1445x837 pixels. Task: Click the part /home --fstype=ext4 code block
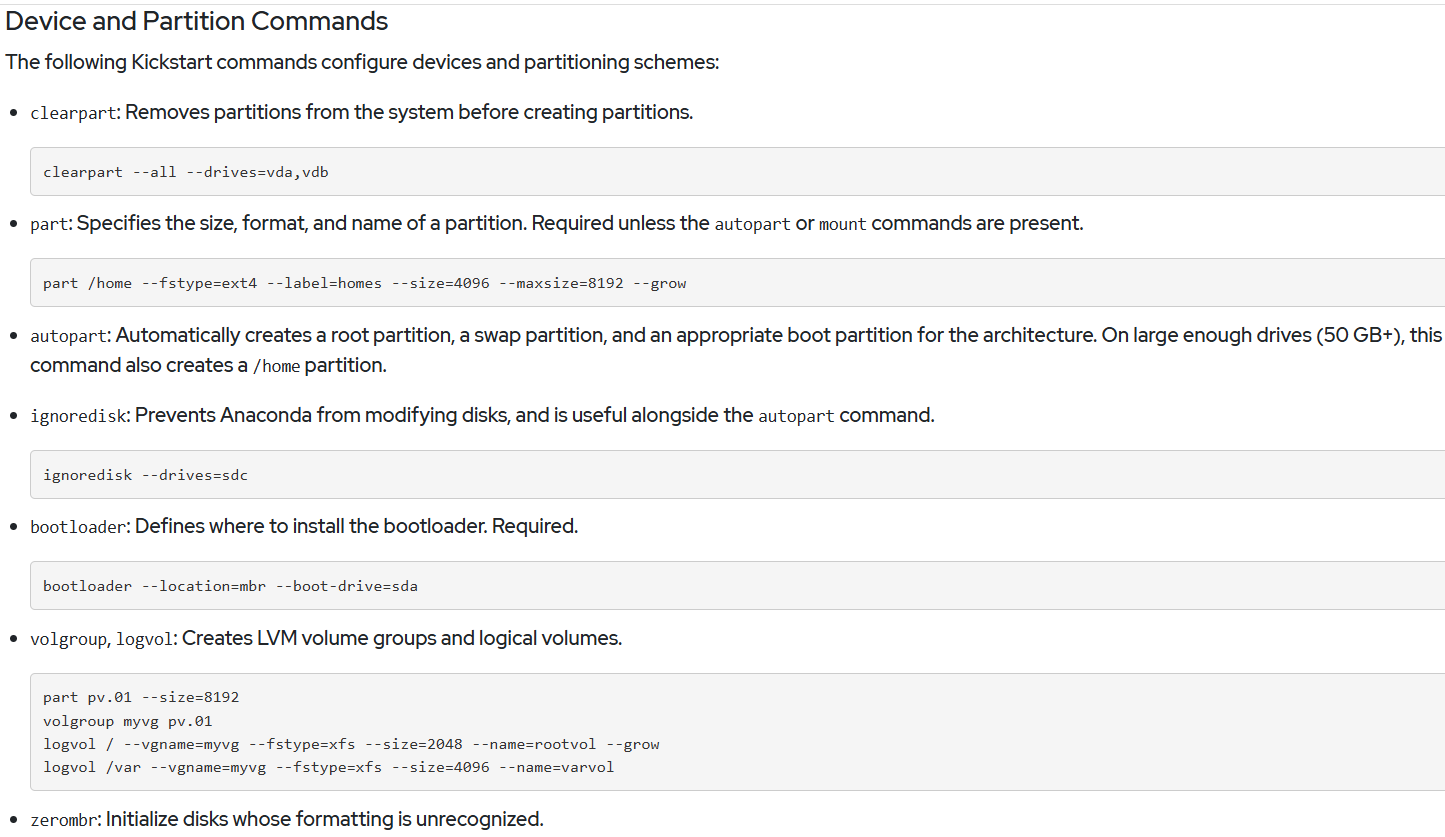737,283
